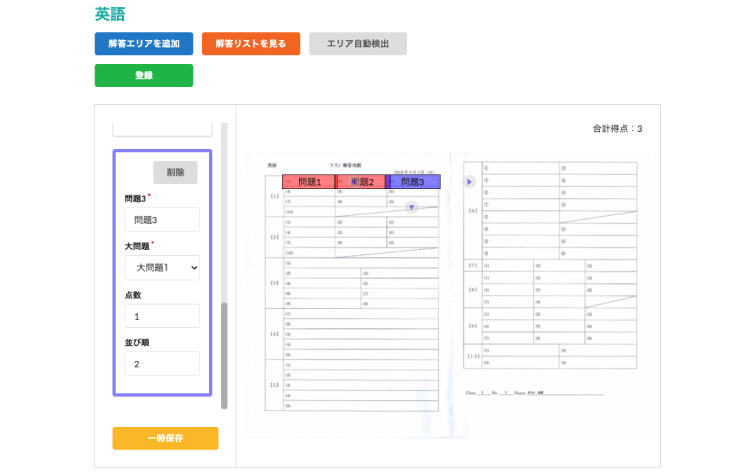The image size is (756, 472).
Task: Click the 英語 page heading
Action: click(110, 14)
